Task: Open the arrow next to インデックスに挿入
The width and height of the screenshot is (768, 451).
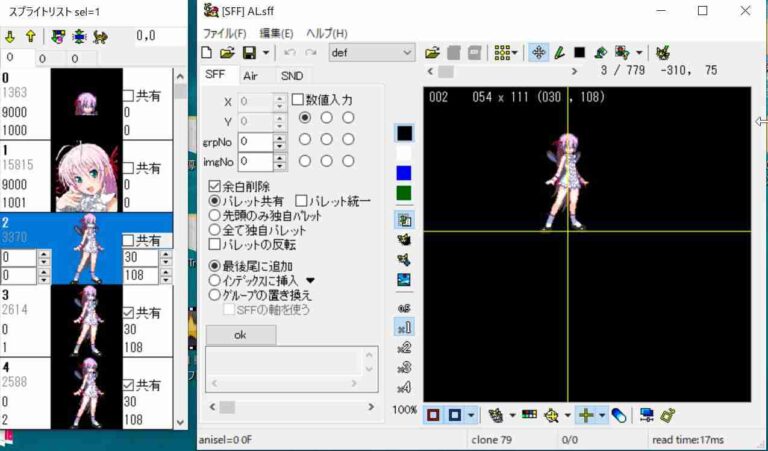Action: pyautogui.click(x=310, y=281)
